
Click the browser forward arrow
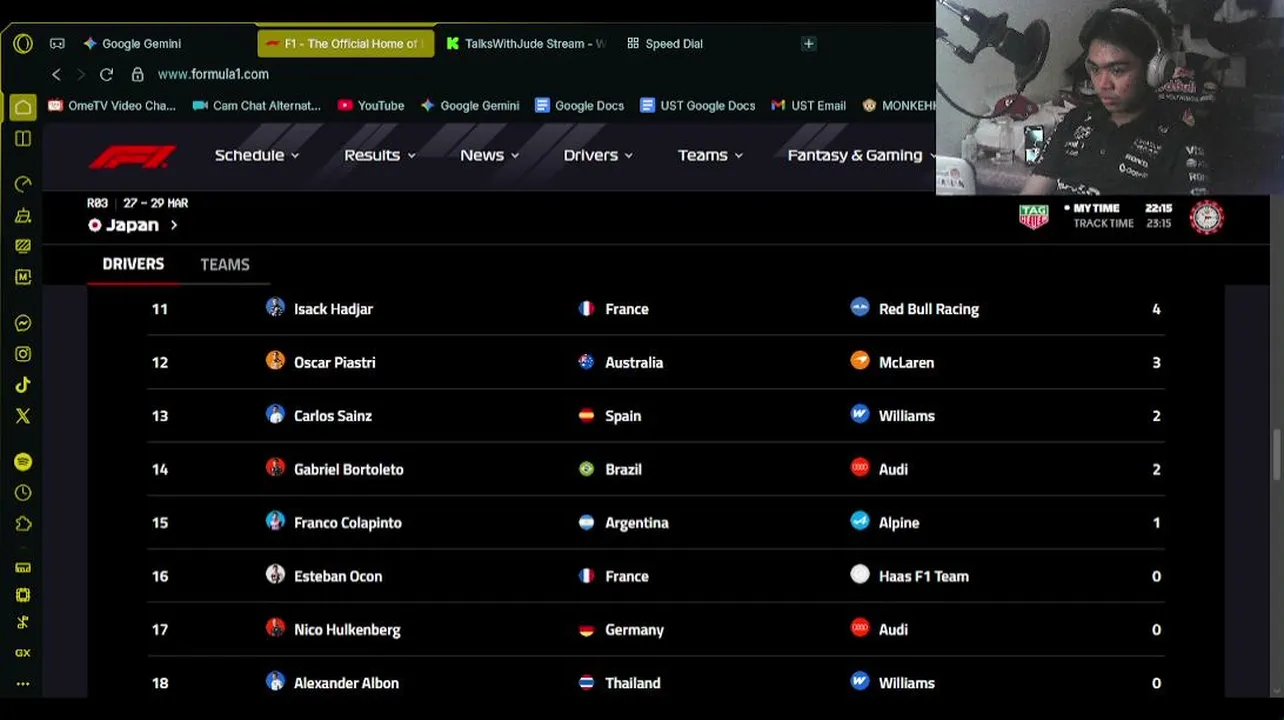point(81,74)
